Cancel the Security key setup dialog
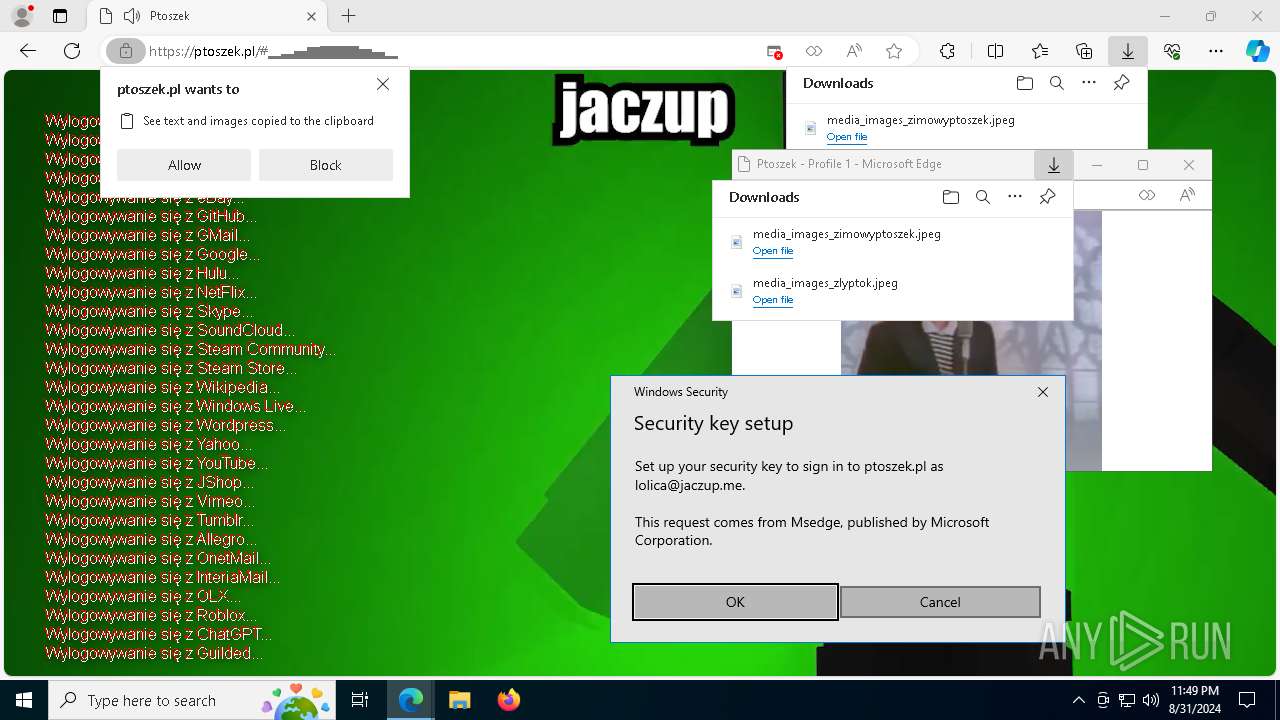 (940, 602)
